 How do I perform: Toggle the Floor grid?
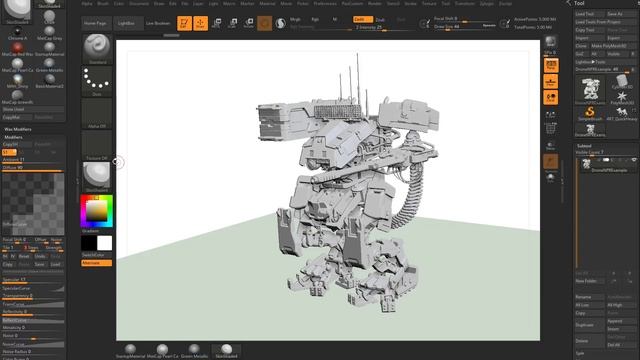point(551,81)
